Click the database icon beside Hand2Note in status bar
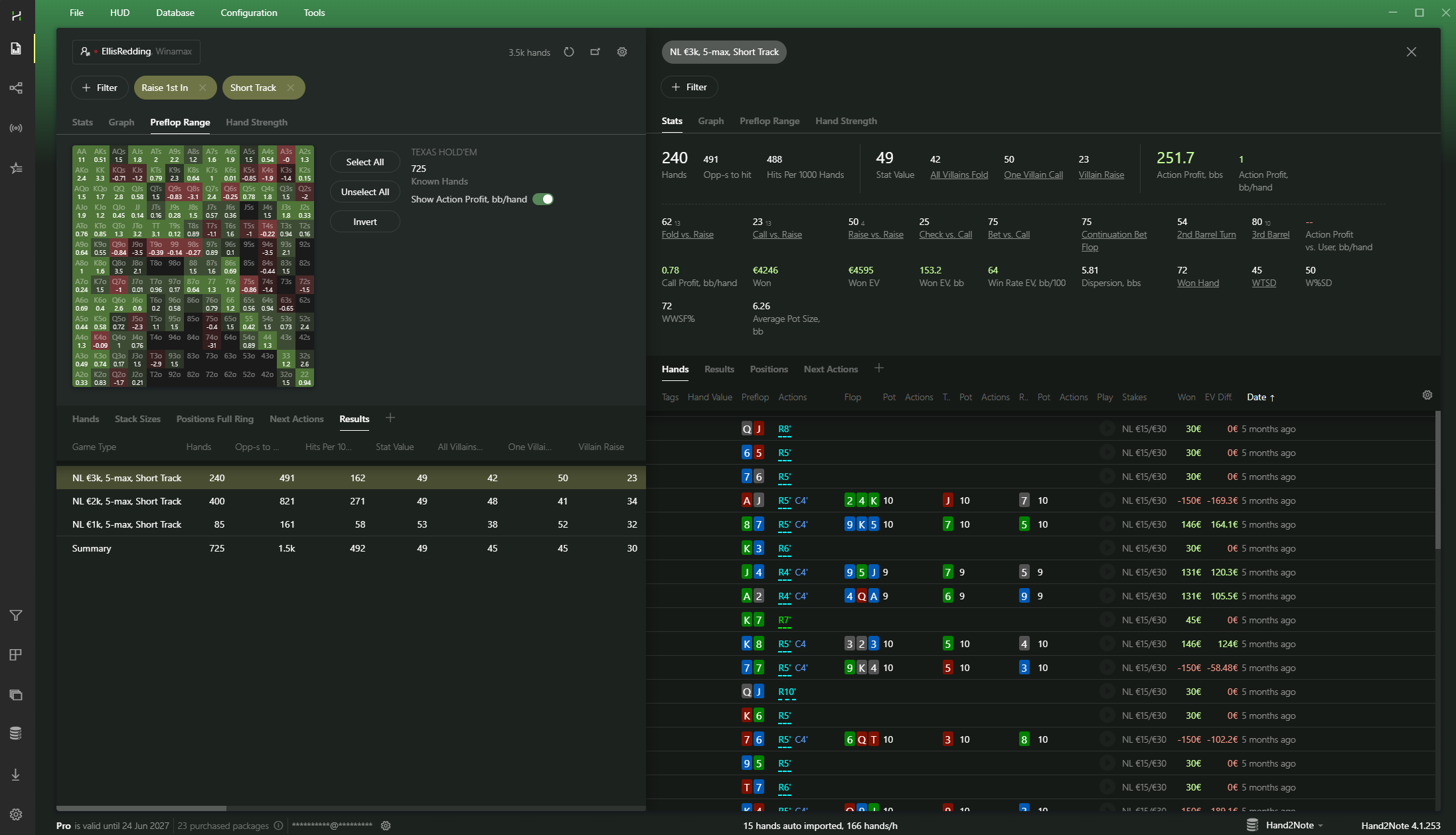The width and height of the screenshot is (1456, 835). pyautogui.click(x=1252, y=825)
